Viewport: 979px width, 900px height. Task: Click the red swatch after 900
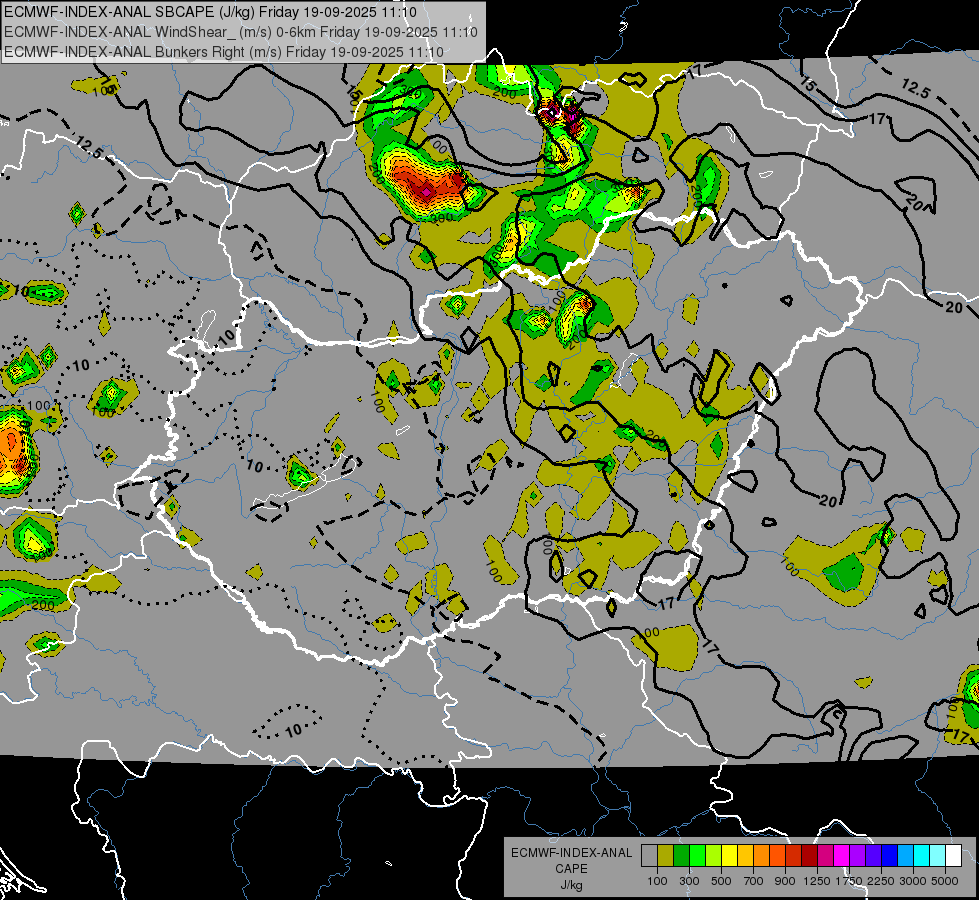pyautogui.click(x=794, y=856)
